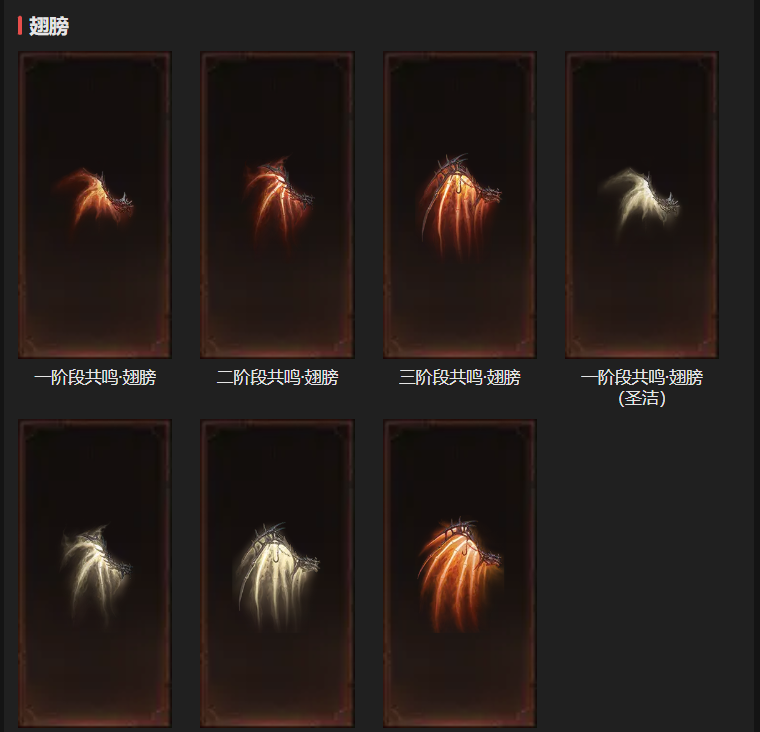The image size is (760, 732).
Task: View the unlabeled bottom-row orange wing card frame
Action: 459,573
